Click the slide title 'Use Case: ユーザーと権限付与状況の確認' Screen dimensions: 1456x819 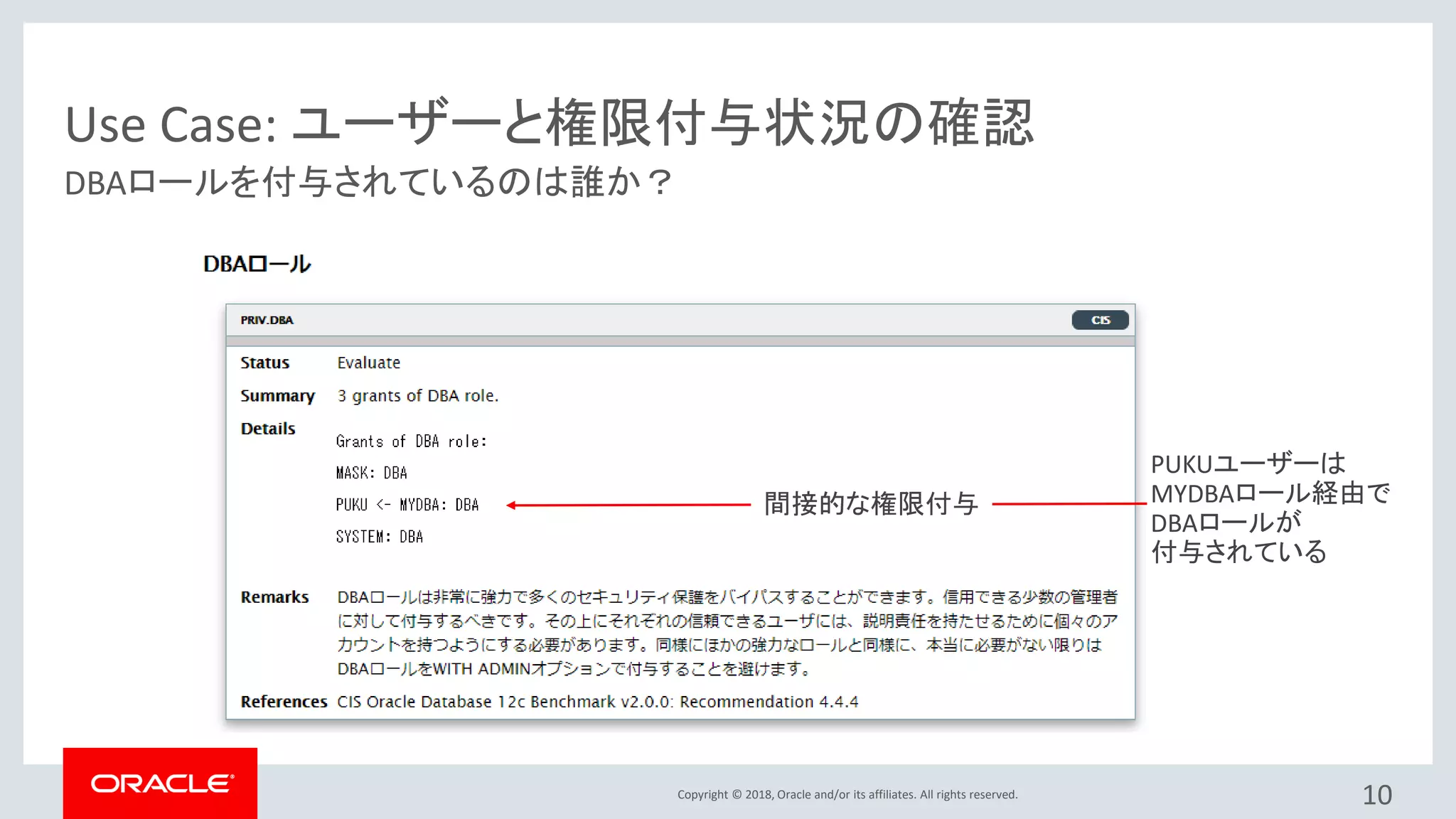549,123
